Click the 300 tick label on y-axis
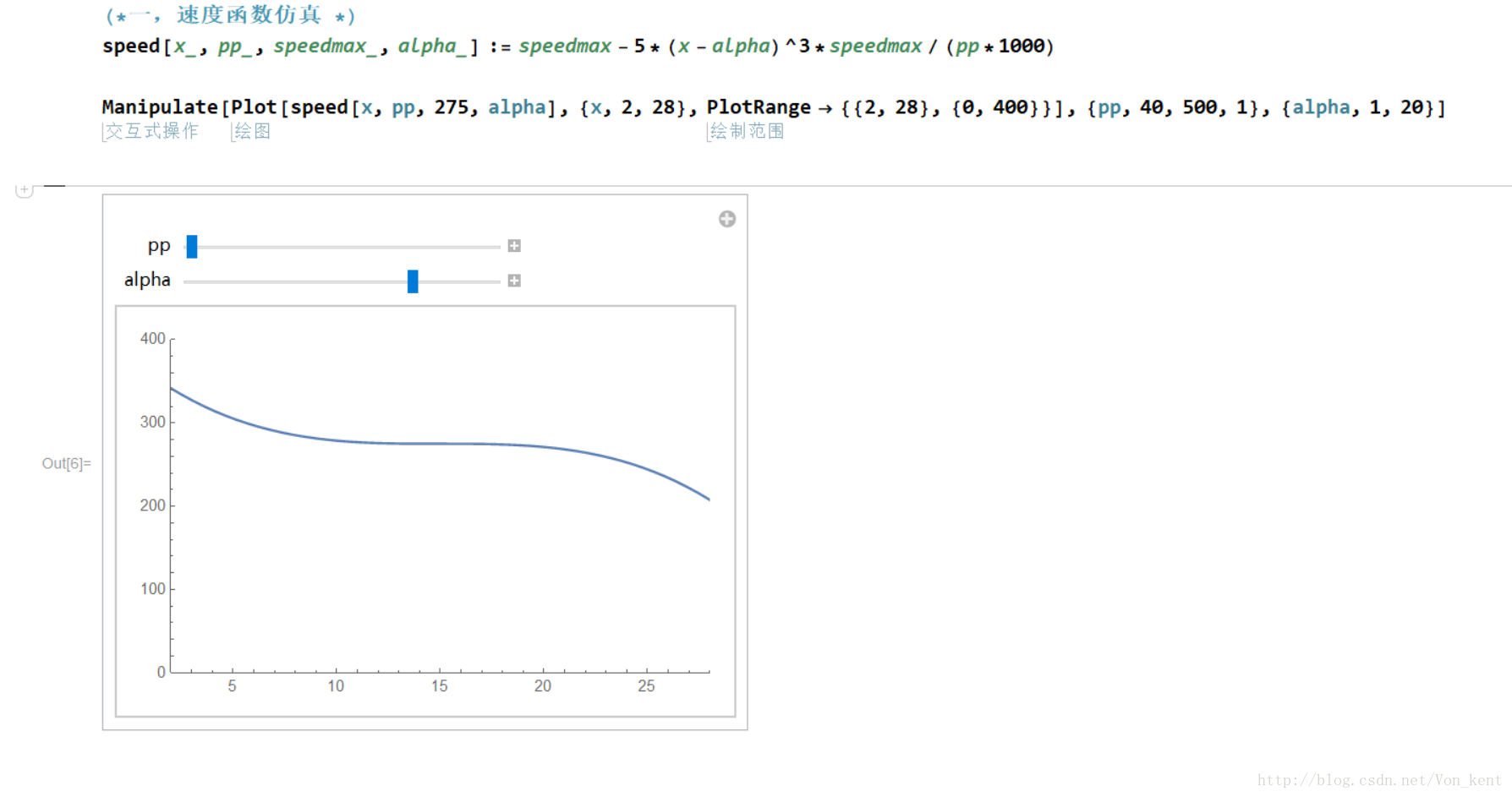1512x797 pixels. click(153, 422)
